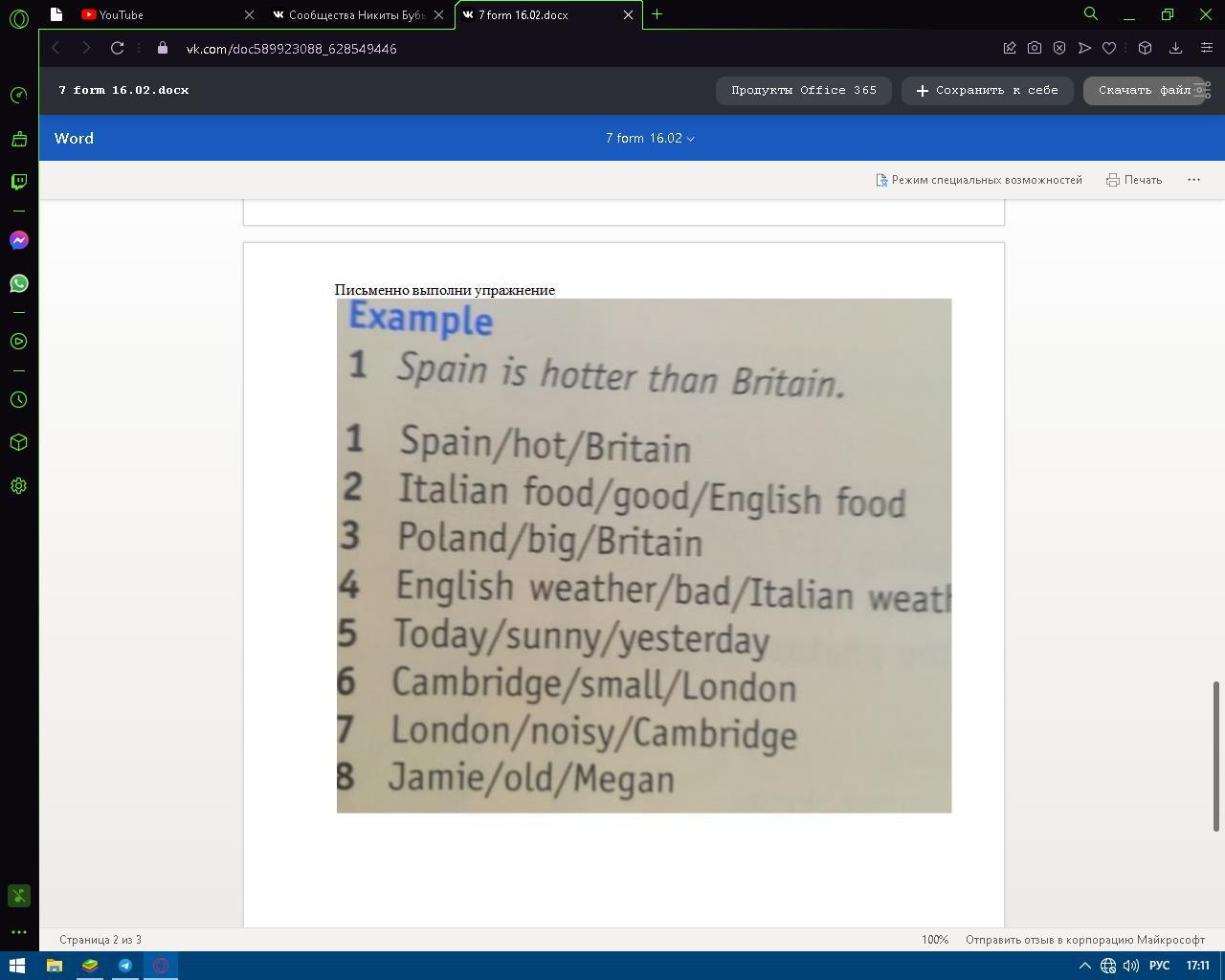Open Telegram from the taskbar
Screen dimensions: 1225x980
pyautogui.click(x=125, y=966)
